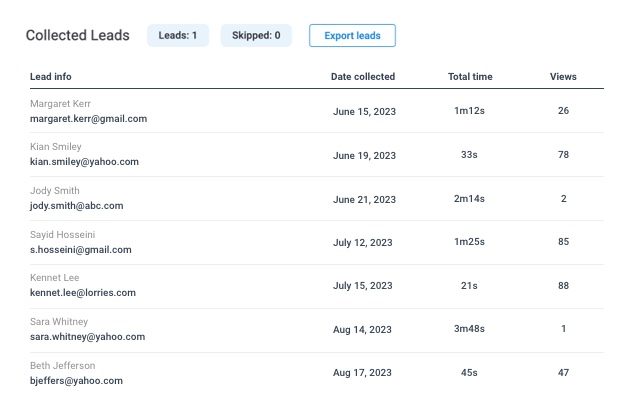Select the Collected Leads heading
Viewport: 630px width, 420px height.
77,36
